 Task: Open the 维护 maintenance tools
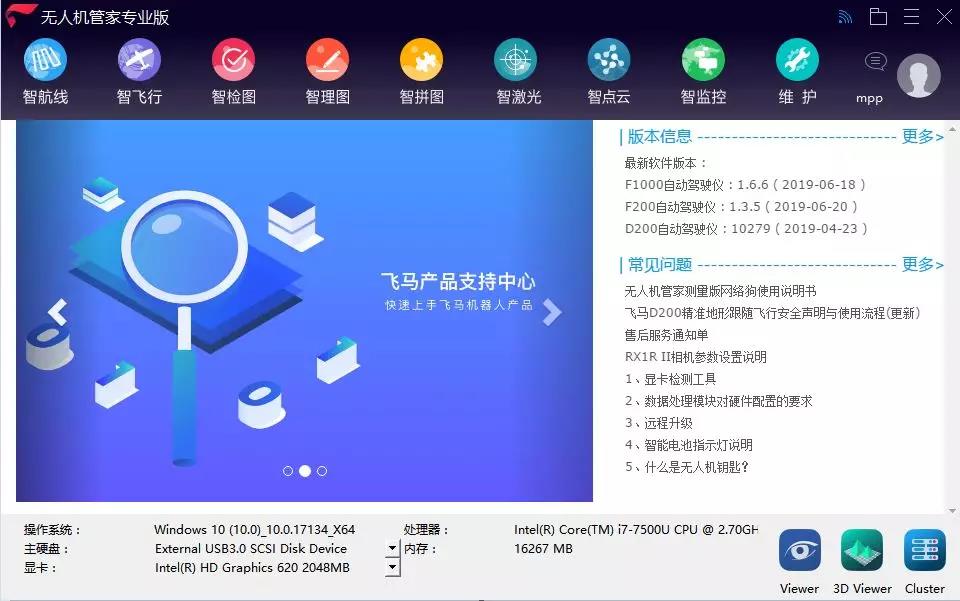(797, 61)
